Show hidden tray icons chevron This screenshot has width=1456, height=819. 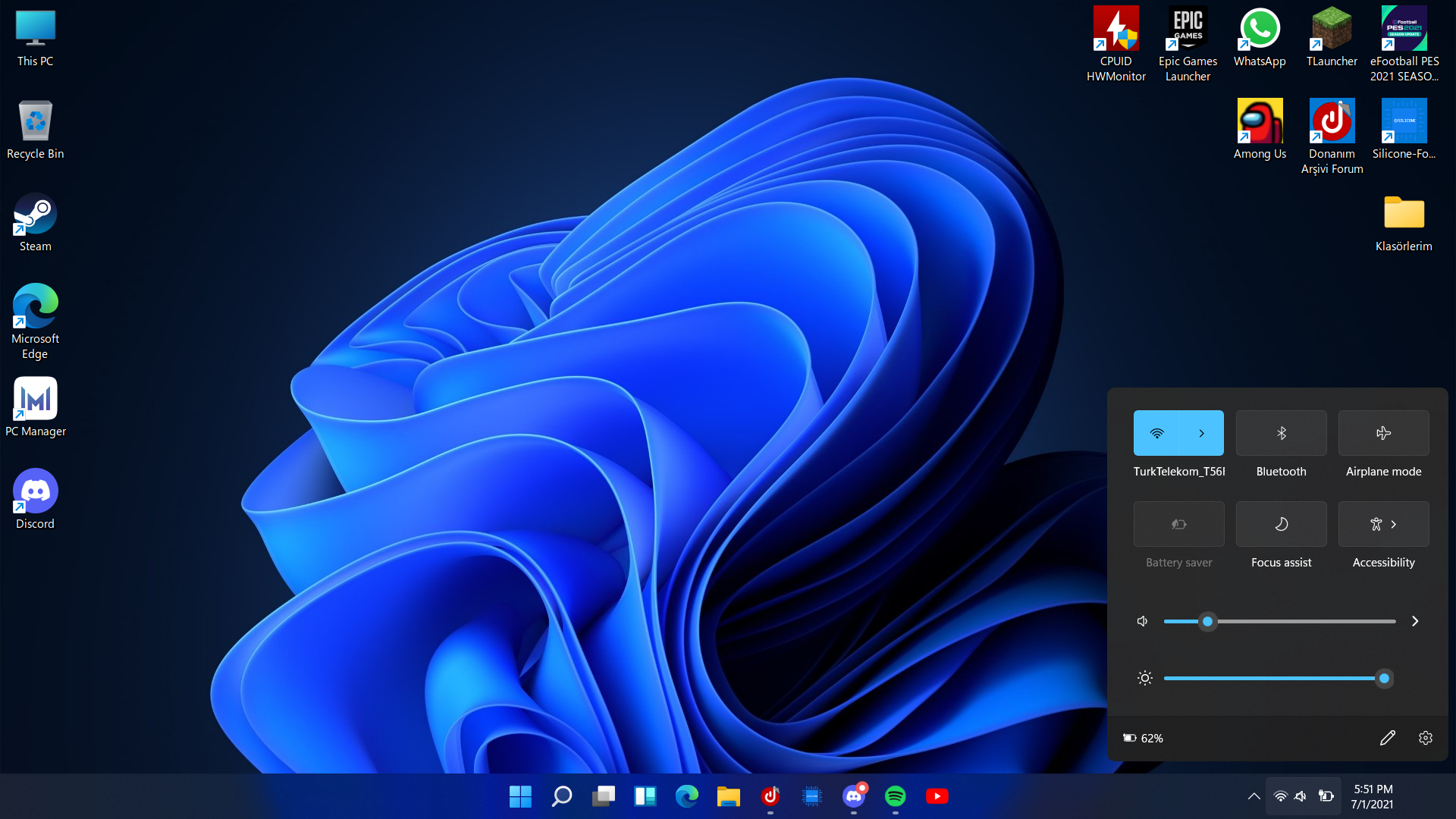pos(1254,796)
